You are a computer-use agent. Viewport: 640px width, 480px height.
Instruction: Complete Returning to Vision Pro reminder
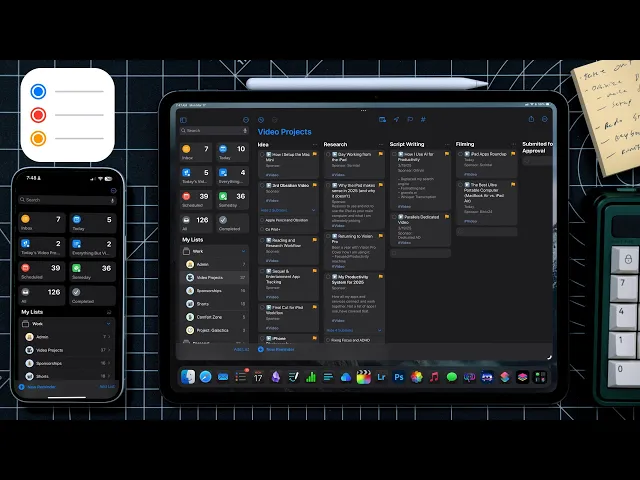(328, 236)
